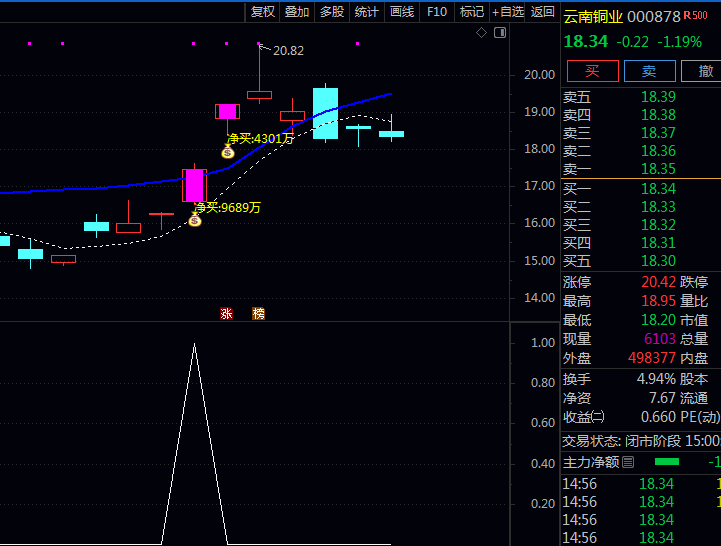721x546 pixels.
Task: Click the 标记 mark button
Action: pyautogui.click(x=472, y=11)
